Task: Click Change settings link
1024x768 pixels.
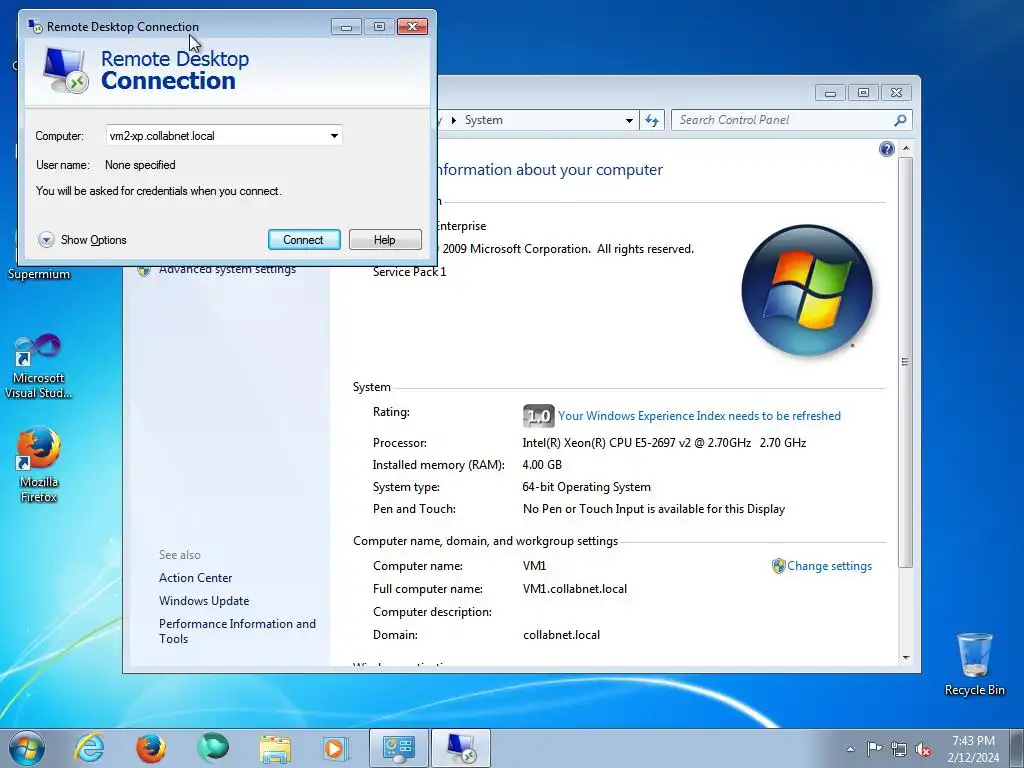Action: tap(829, 566)
